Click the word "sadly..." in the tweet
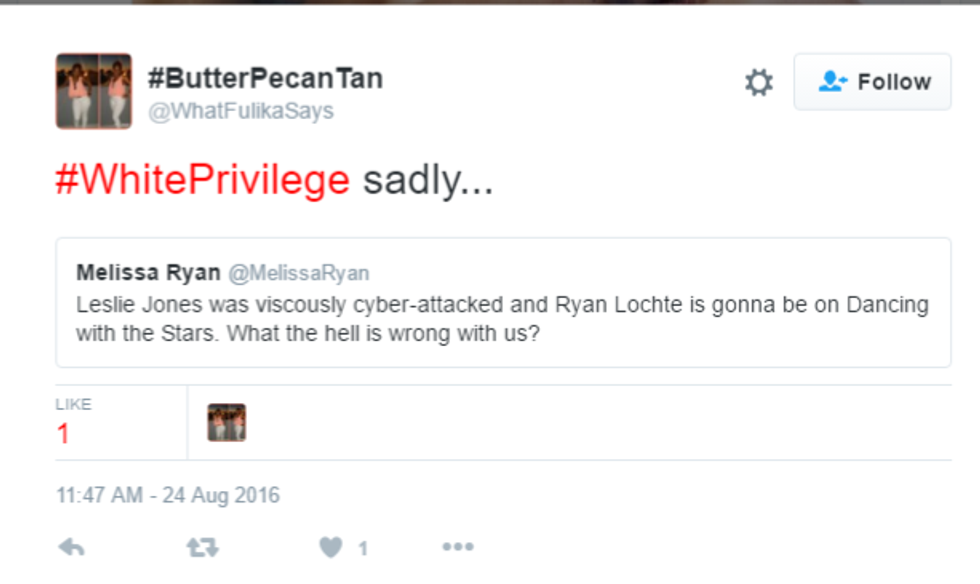 tap(428, 180)
